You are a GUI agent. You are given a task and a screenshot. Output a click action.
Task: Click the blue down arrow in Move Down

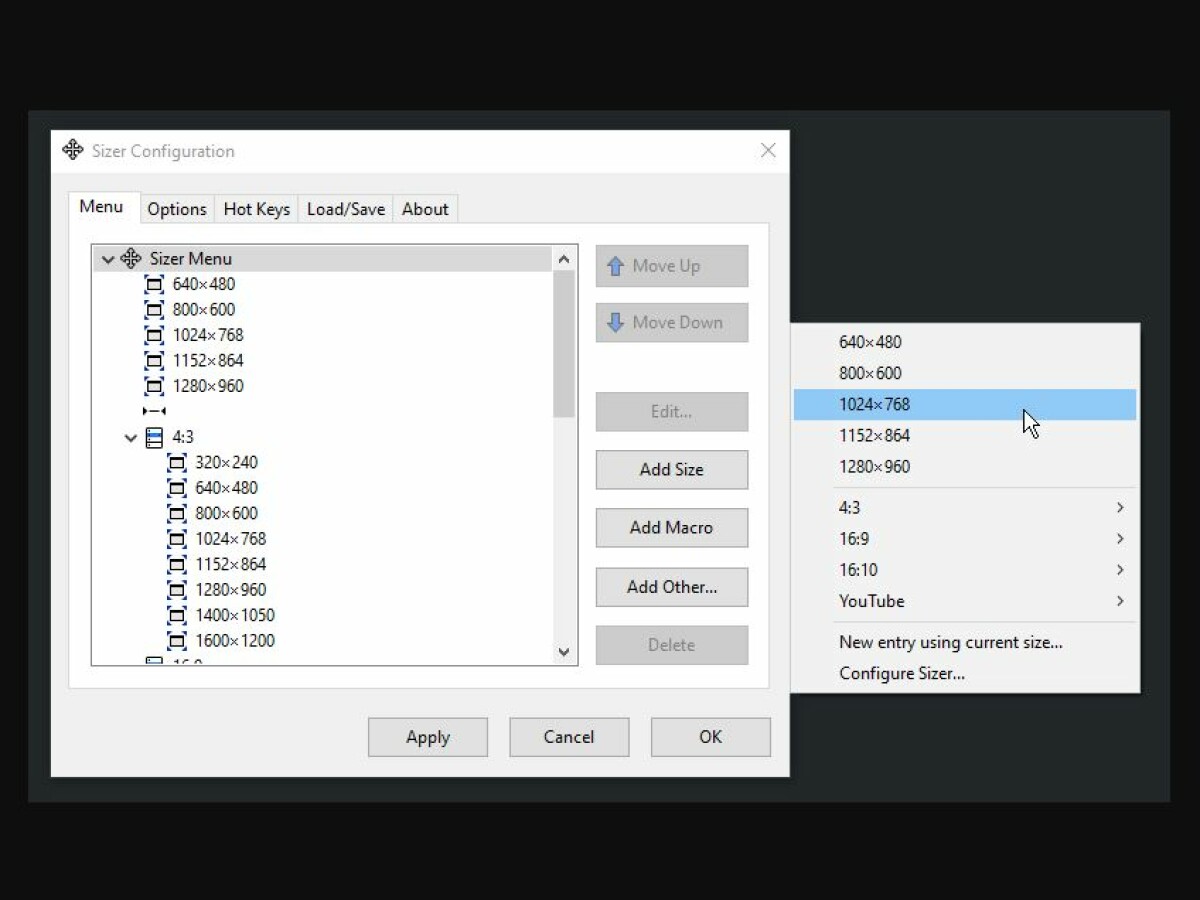click(616, 323)
